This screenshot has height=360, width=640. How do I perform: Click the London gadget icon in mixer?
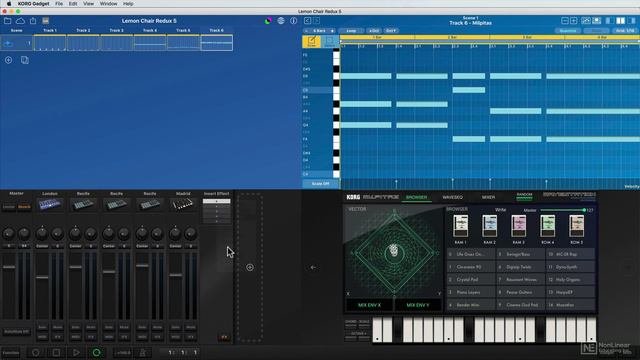click(x=50, y=204)
